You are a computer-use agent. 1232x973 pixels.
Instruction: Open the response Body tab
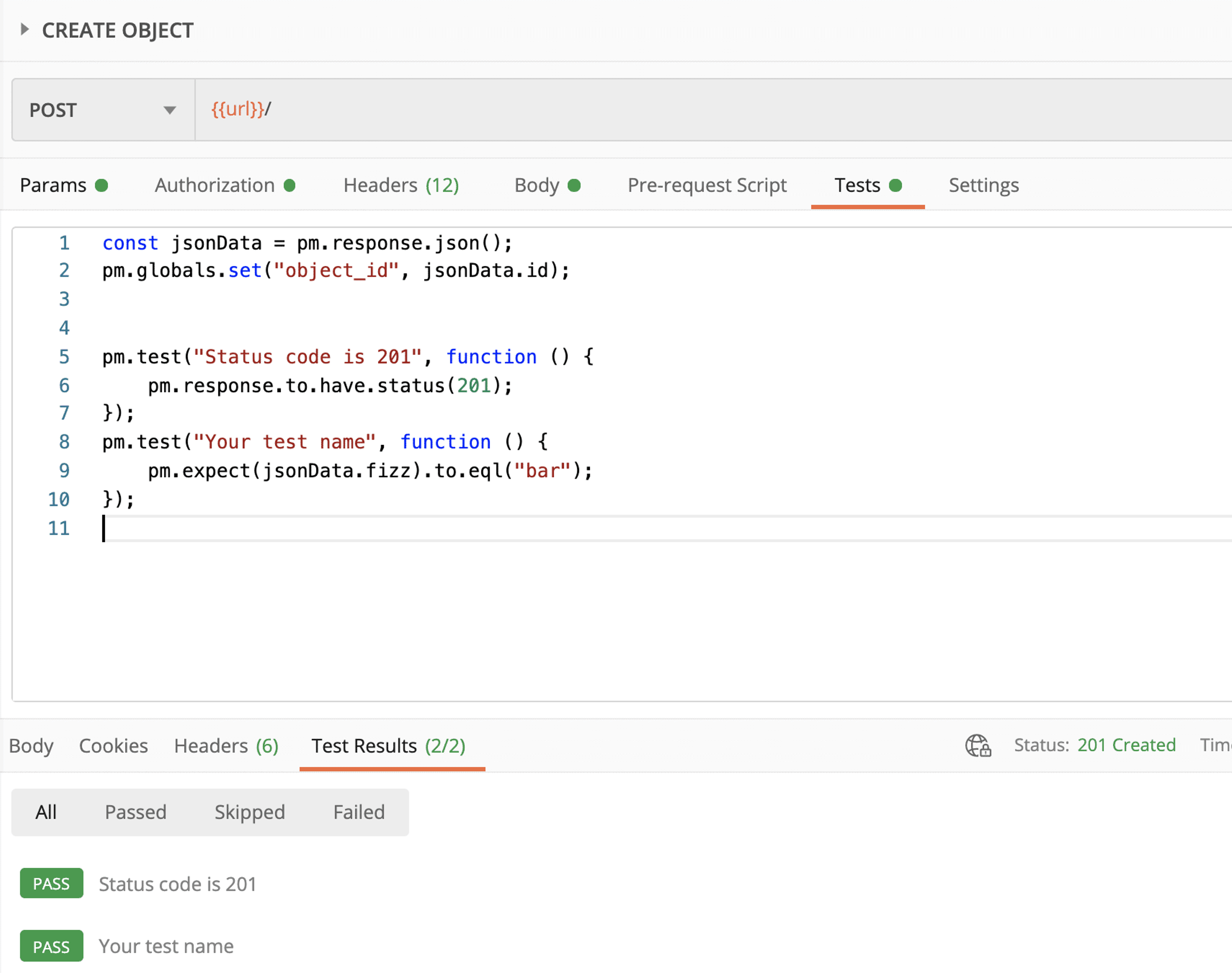pos(31,746)
